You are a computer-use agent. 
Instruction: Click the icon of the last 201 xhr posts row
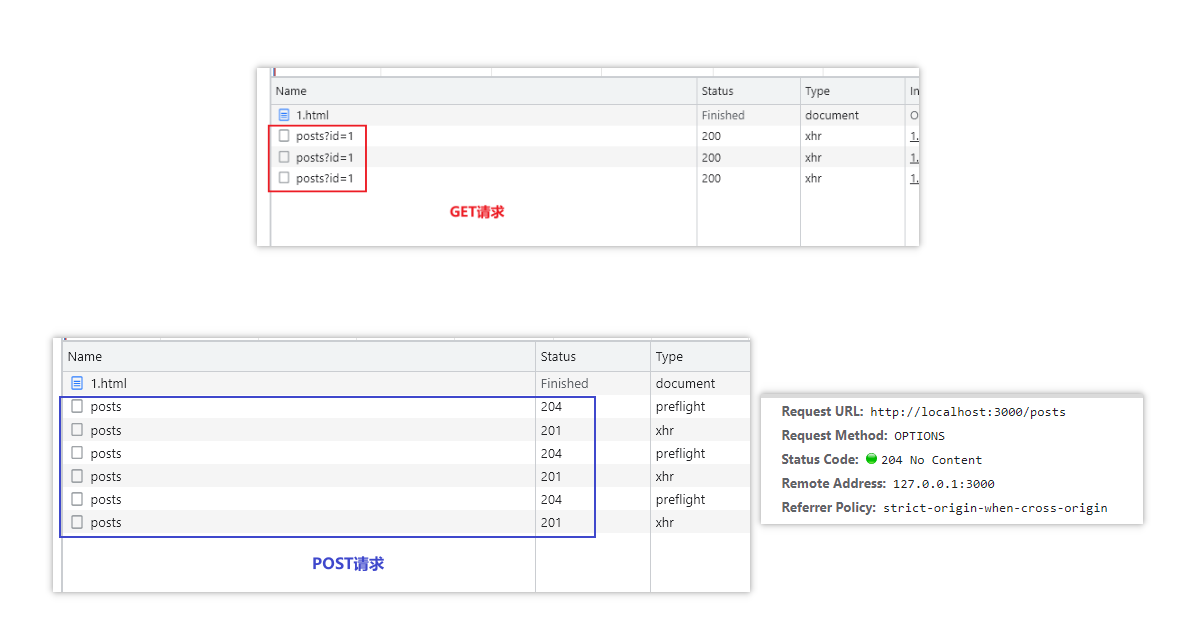[77, 522]
